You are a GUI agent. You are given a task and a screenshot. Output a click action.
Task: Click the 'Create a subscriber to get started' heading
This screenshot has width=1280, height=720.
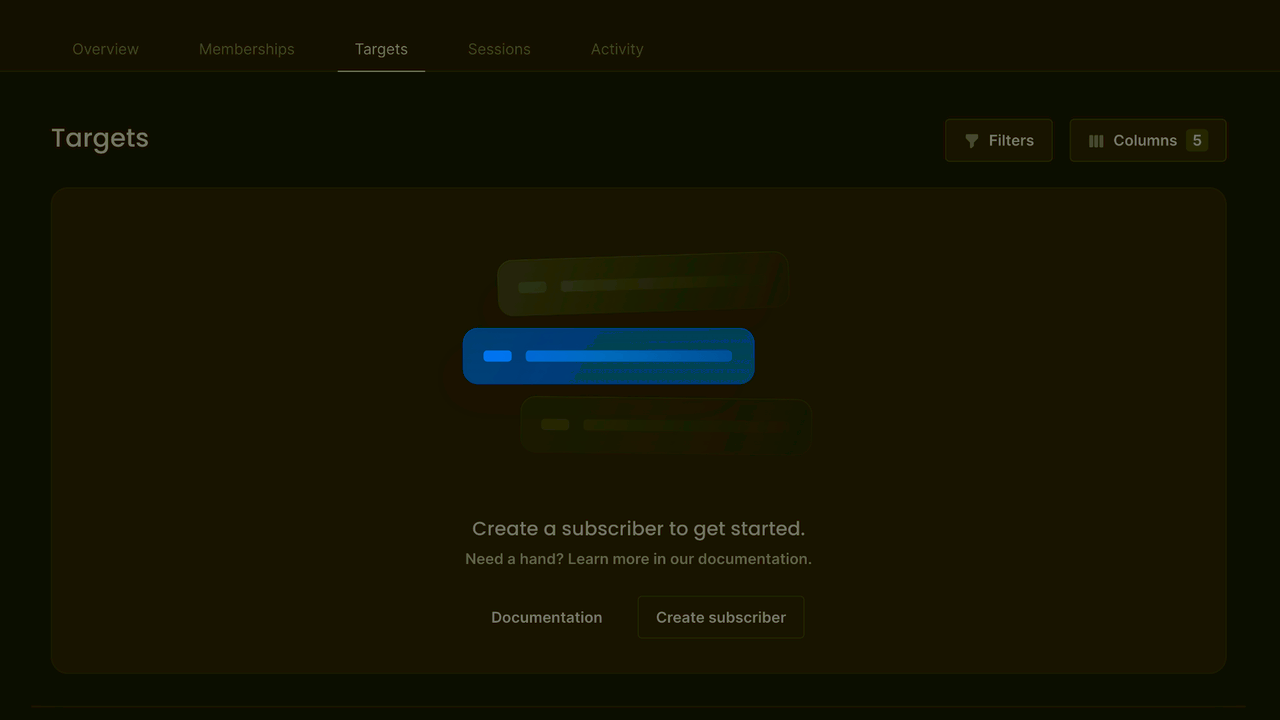638,528
